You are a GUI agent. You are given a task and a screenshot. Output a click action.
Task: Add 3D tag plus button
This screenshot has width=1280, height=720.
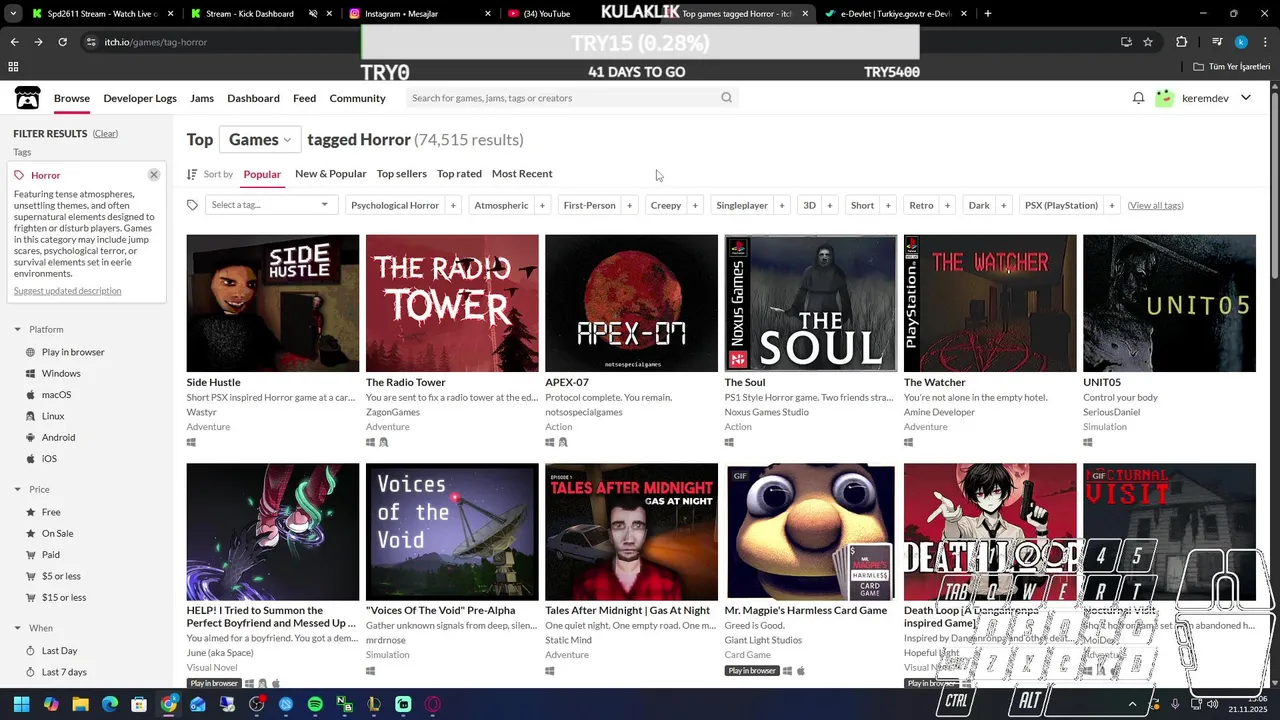(x=830, y=206)
